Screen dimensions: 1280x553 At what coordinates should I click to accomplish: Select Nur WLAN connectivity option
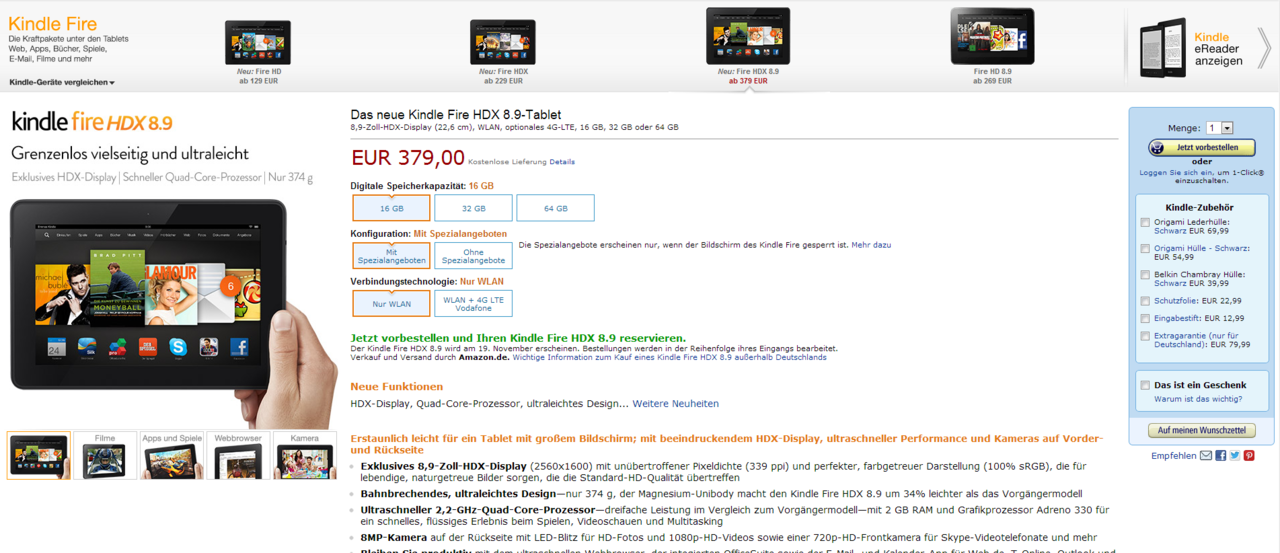point(391,303)
